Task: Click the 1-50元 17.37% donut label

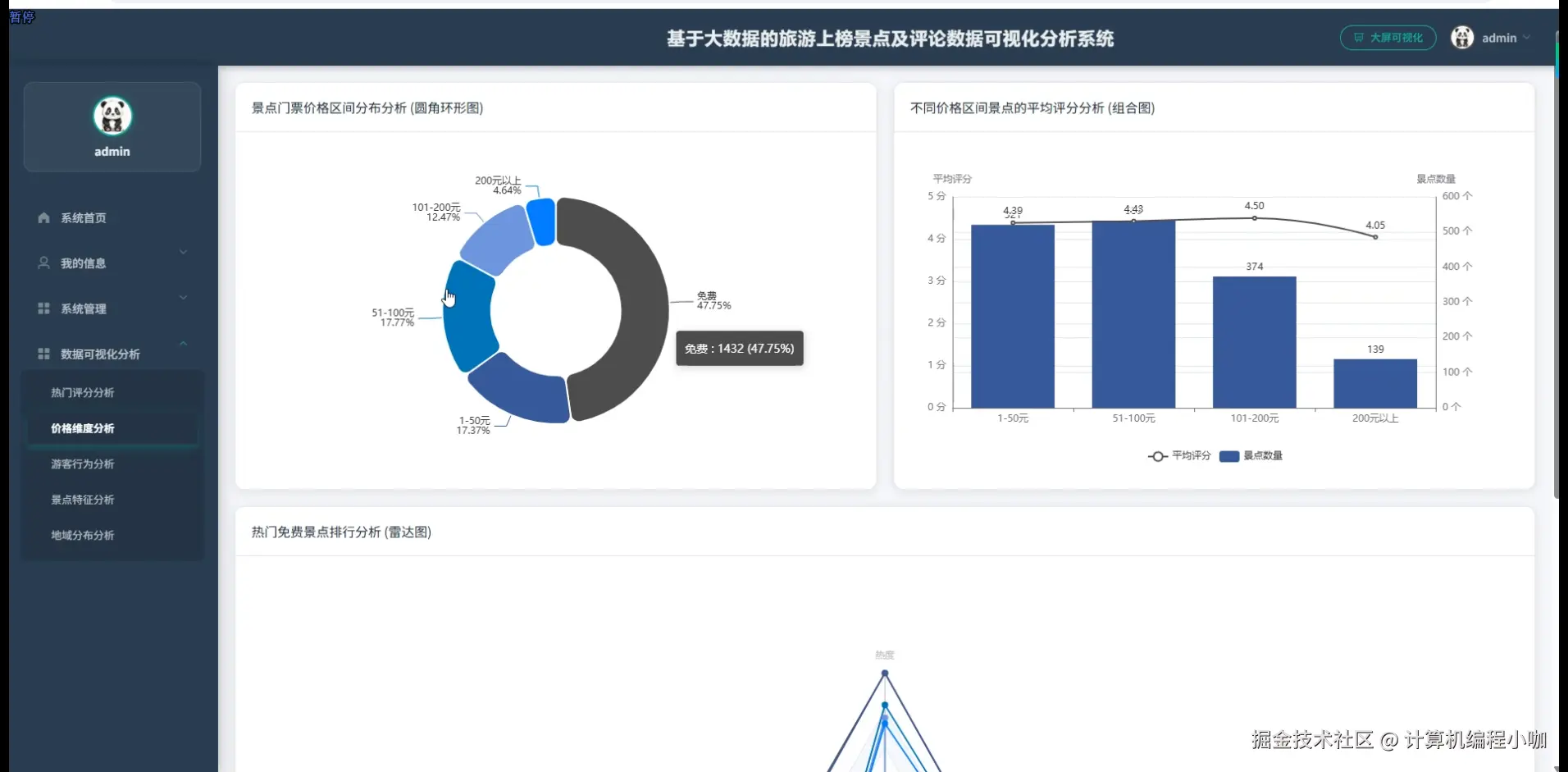Action: tap(474, 425)
